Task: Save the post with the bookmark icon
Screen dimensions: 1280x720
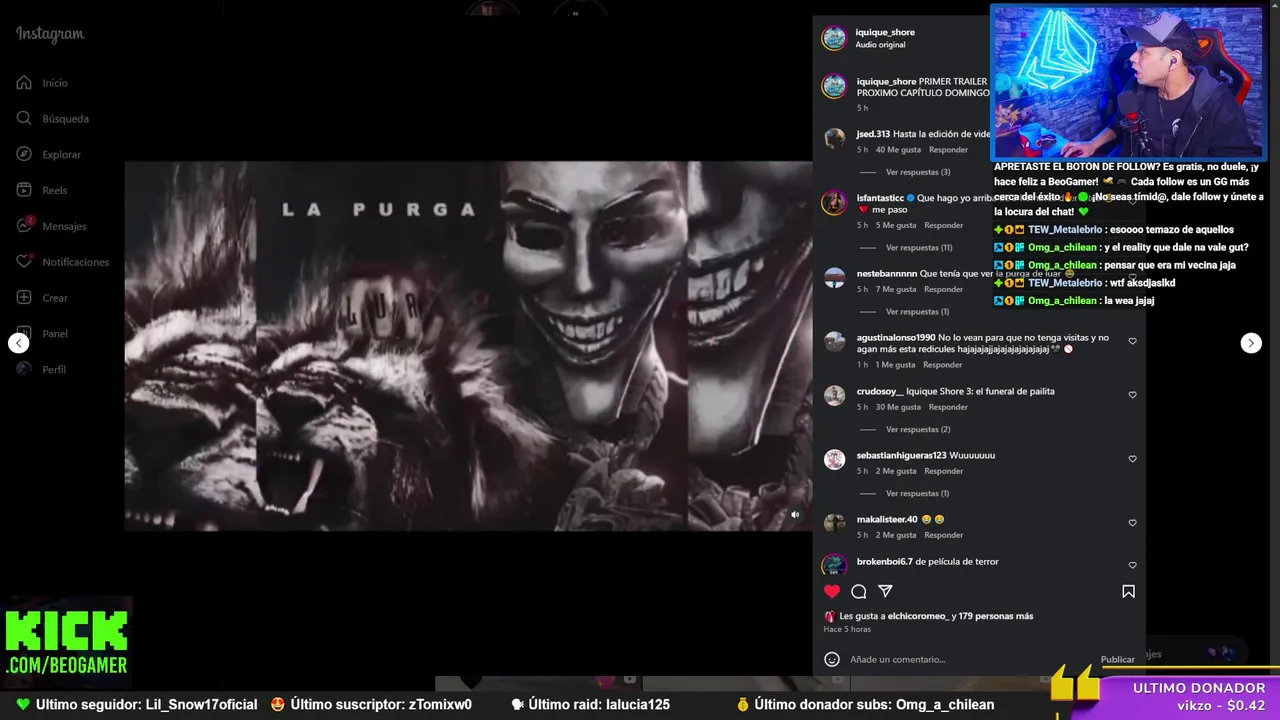Action: point(1128,591)
